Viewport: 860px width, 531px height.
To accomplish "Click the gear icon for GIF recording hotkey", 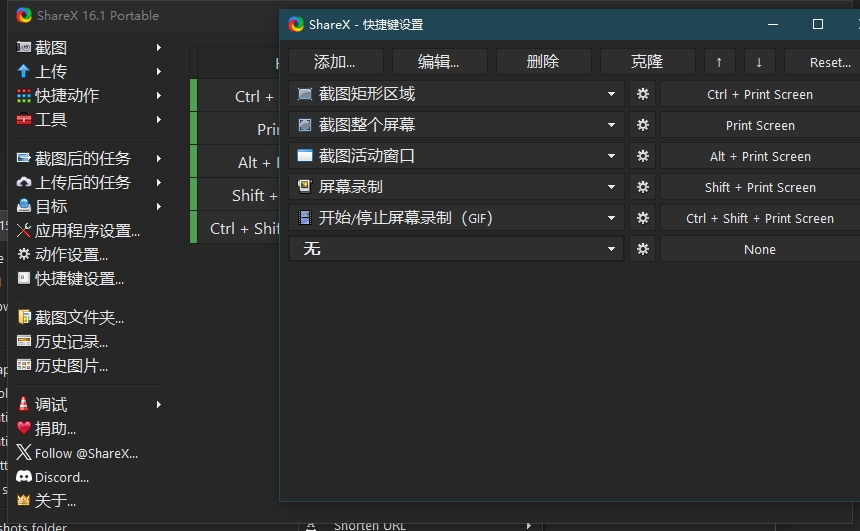I will [x=642, y=218].
